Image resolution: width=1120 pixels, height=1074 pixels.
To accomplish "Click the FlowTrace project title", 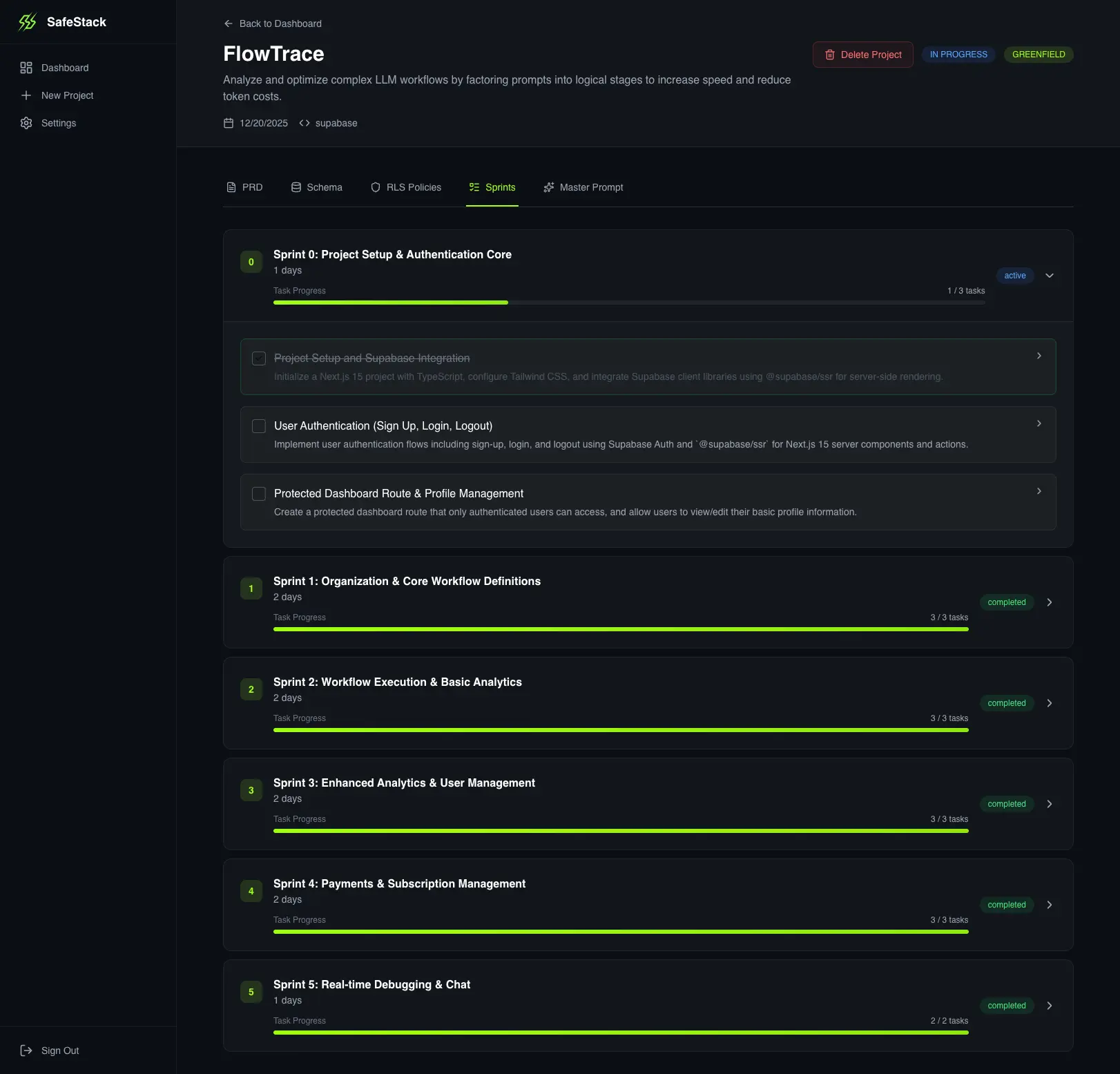I will (273, 54).
